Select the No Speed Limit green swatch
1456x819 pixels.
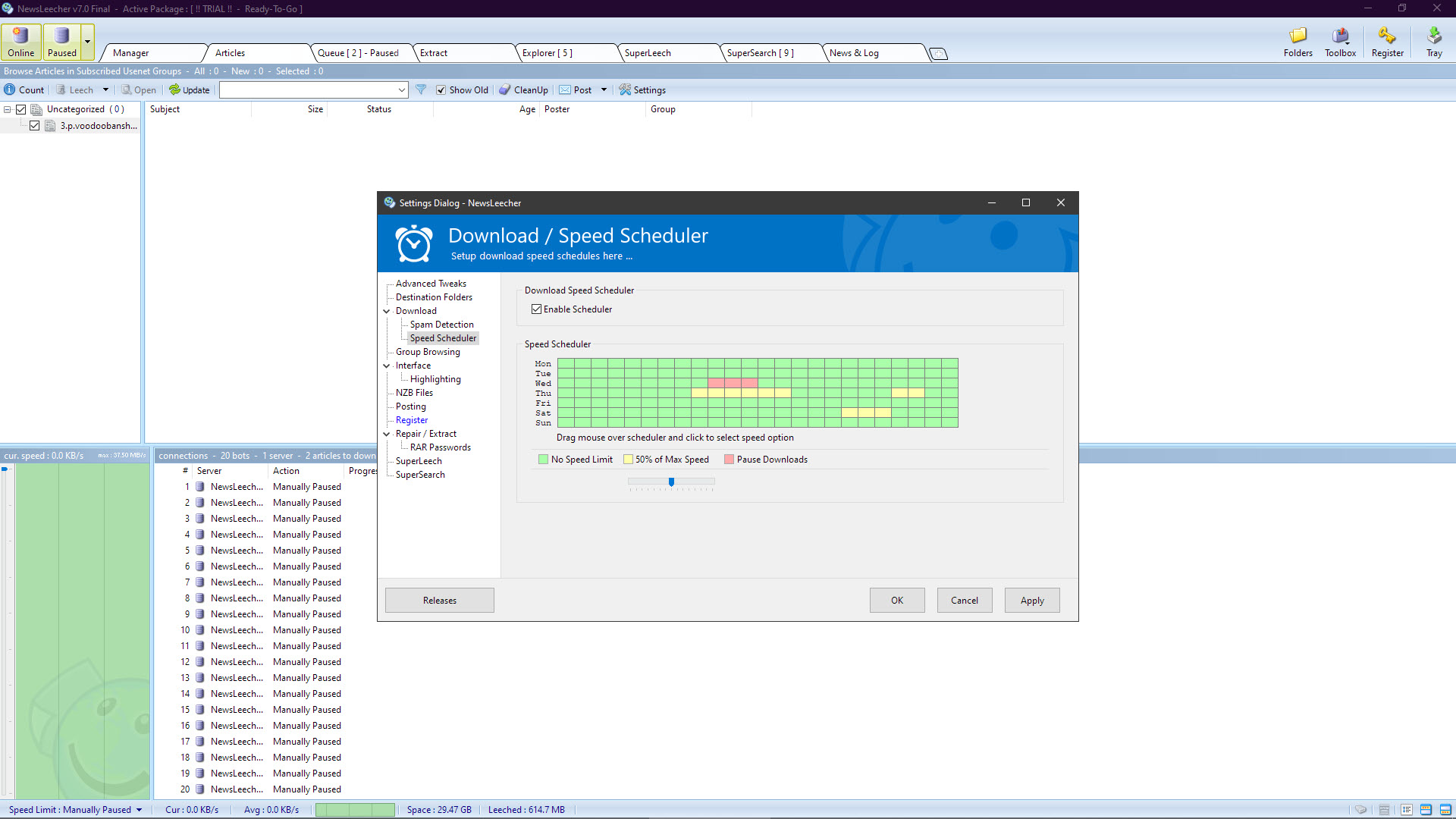[543, 460]
